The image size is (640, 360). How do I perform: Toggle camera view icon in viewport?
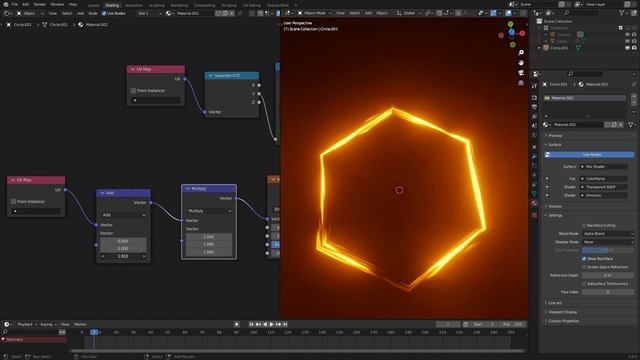tap(521, 73)
